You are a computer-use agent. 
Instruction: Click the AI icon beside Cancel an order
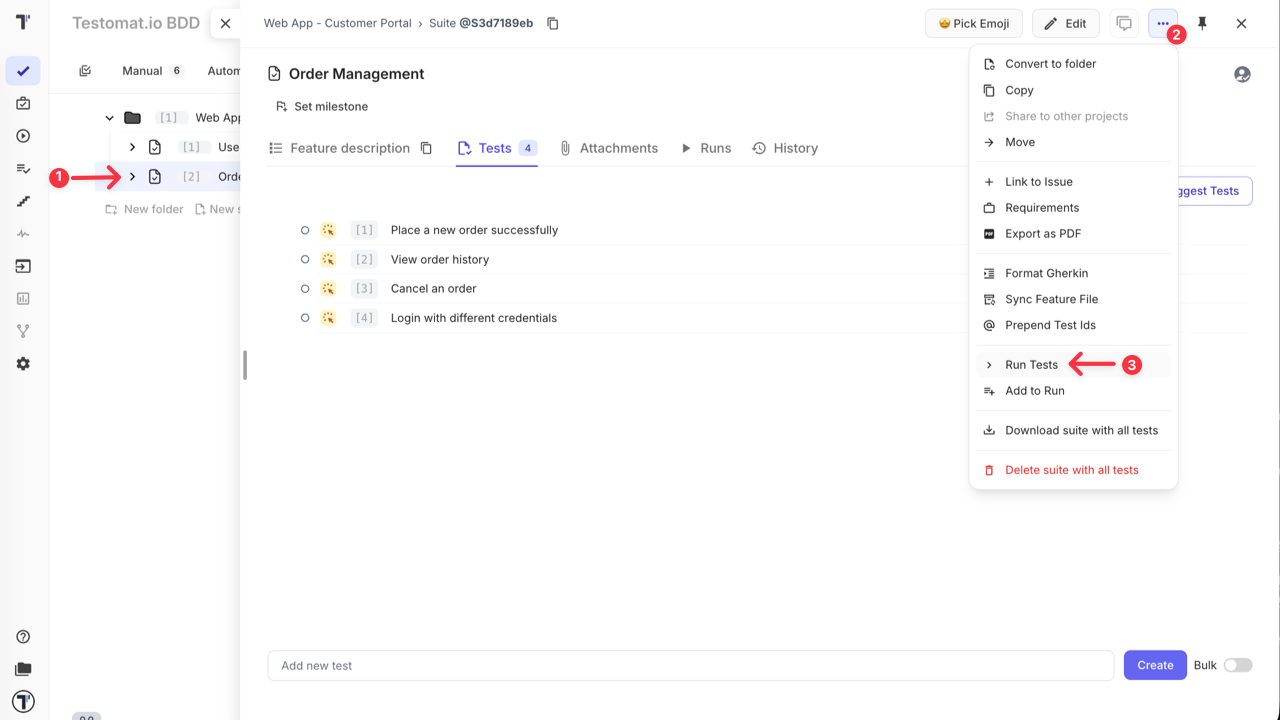click(x=328, y=288)
